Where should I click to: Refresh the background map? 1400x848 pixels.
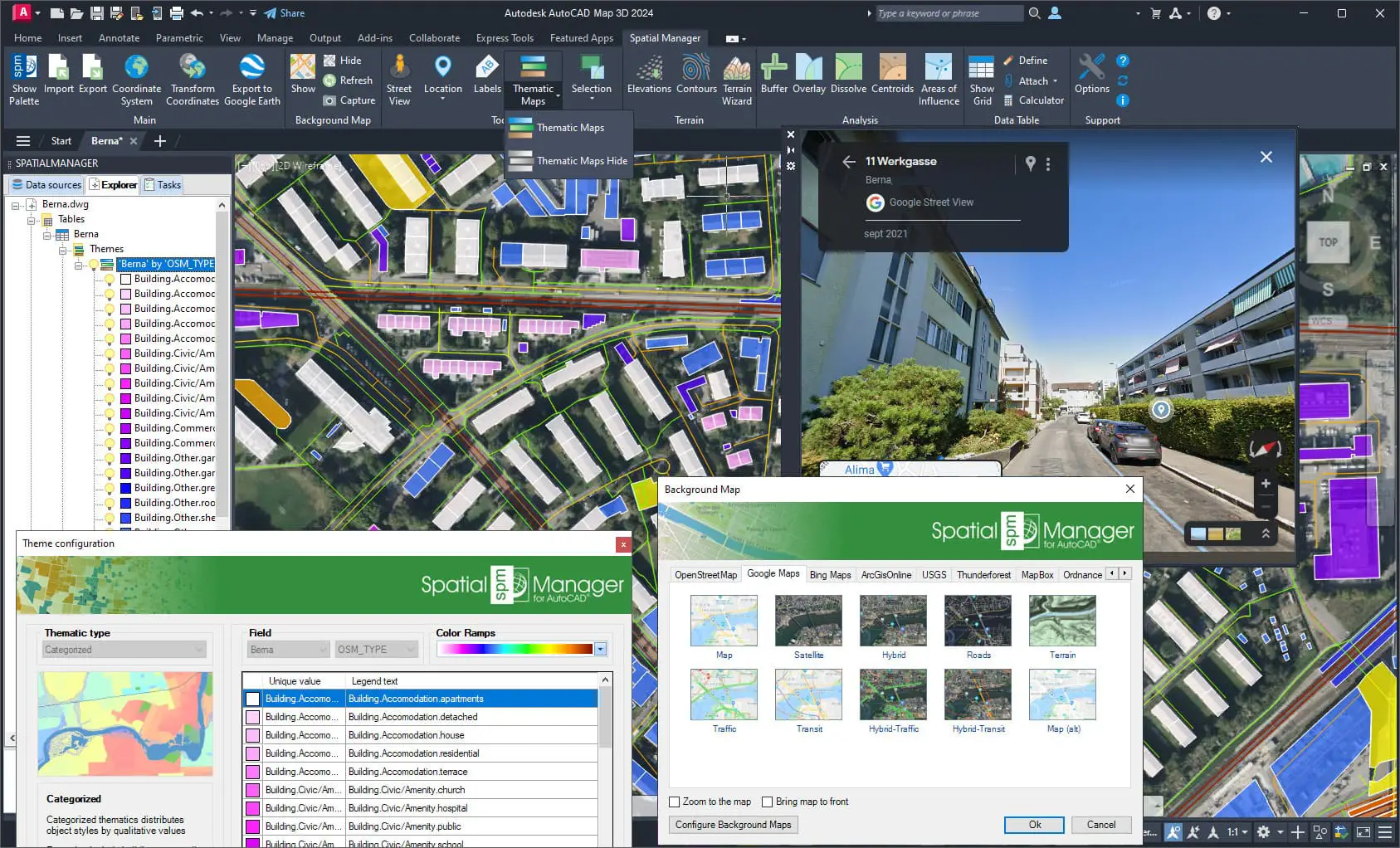(348, 80)
